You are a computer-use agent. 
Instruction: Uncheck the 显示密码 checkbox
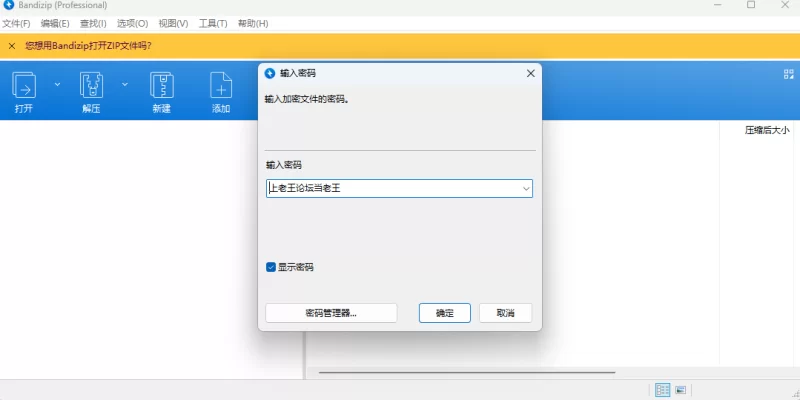pos(271,267)
